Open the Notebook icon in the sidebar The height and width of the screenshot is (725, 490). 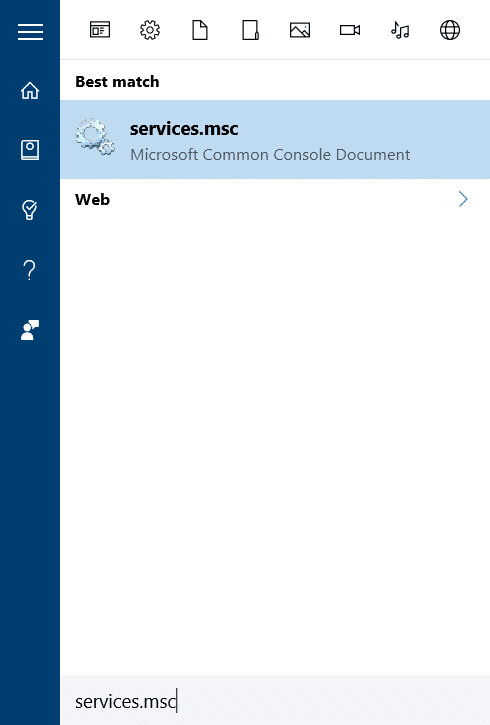click(30, 150)
